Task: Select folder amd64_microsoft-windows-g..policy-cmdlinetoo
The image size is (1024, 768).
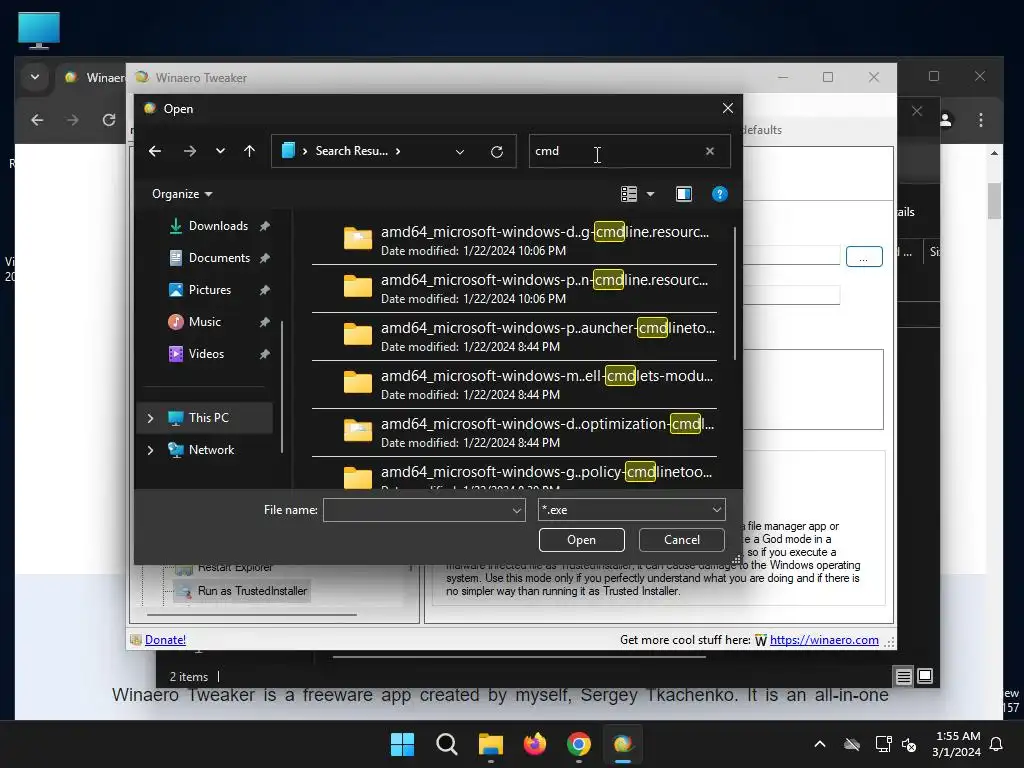Action: pyautogui.click(x=515, y=474)
